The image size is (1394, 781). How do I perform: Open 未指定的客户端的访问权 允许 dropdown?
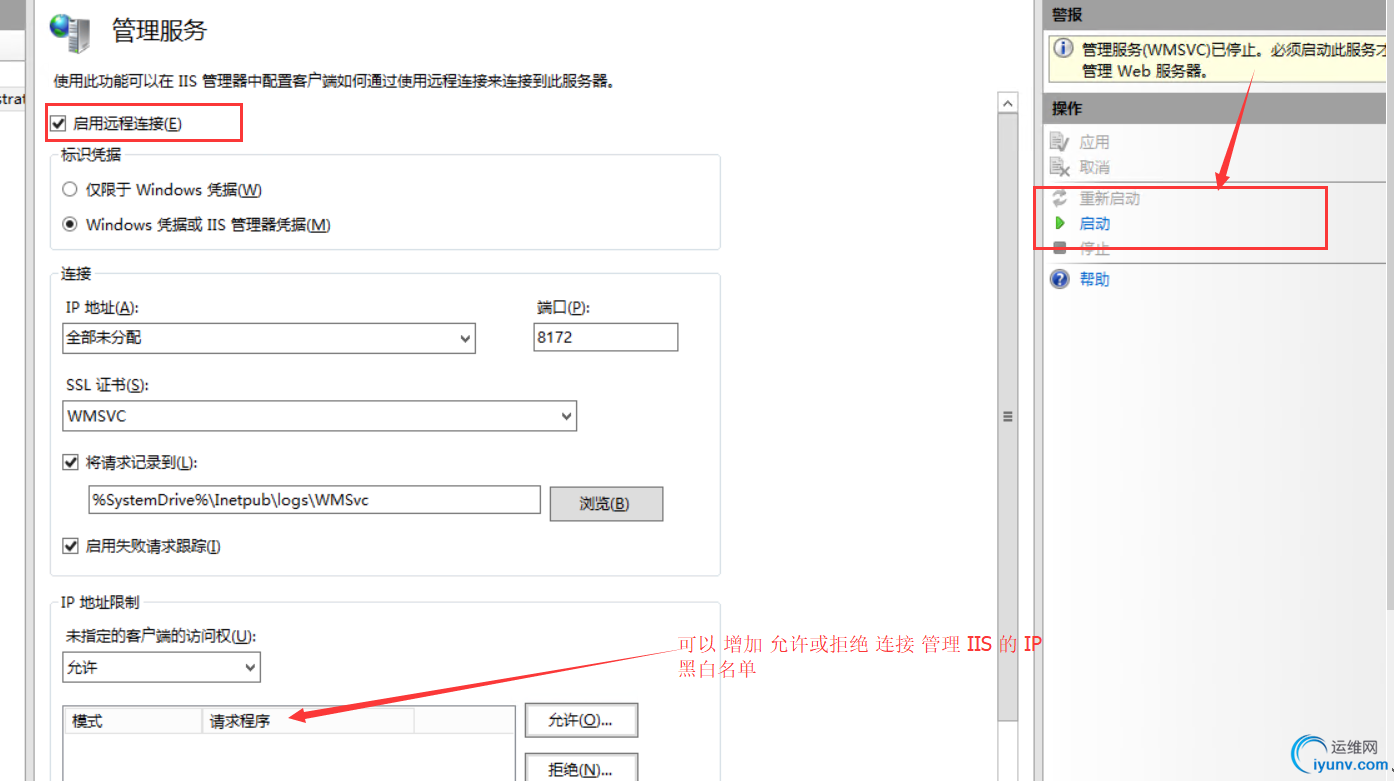(x=161, y=667)
